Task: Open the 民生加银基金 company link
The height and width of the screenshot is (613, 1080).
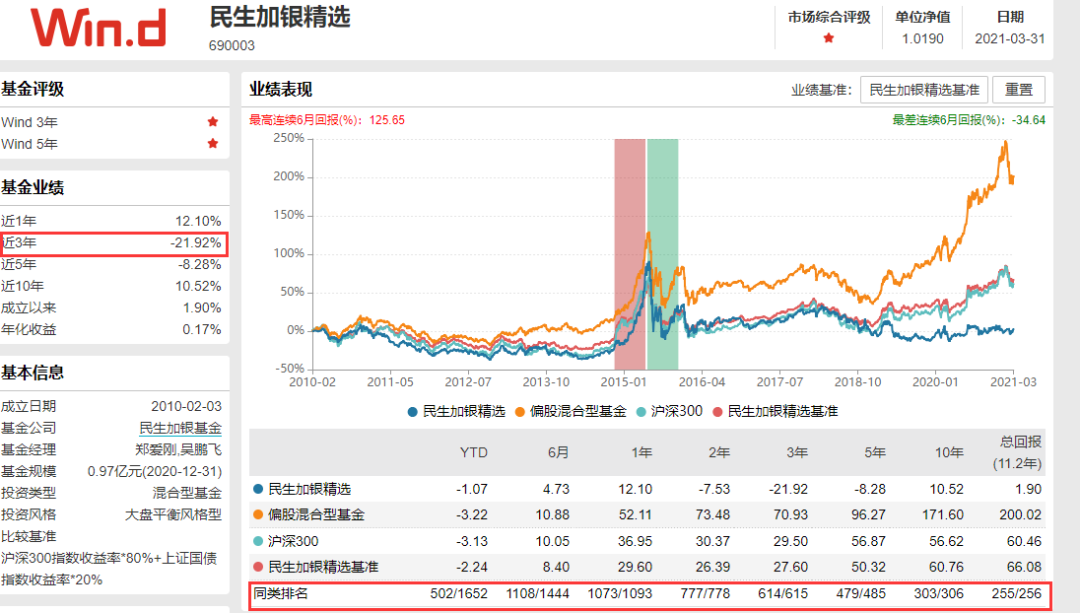Action: 180,428
